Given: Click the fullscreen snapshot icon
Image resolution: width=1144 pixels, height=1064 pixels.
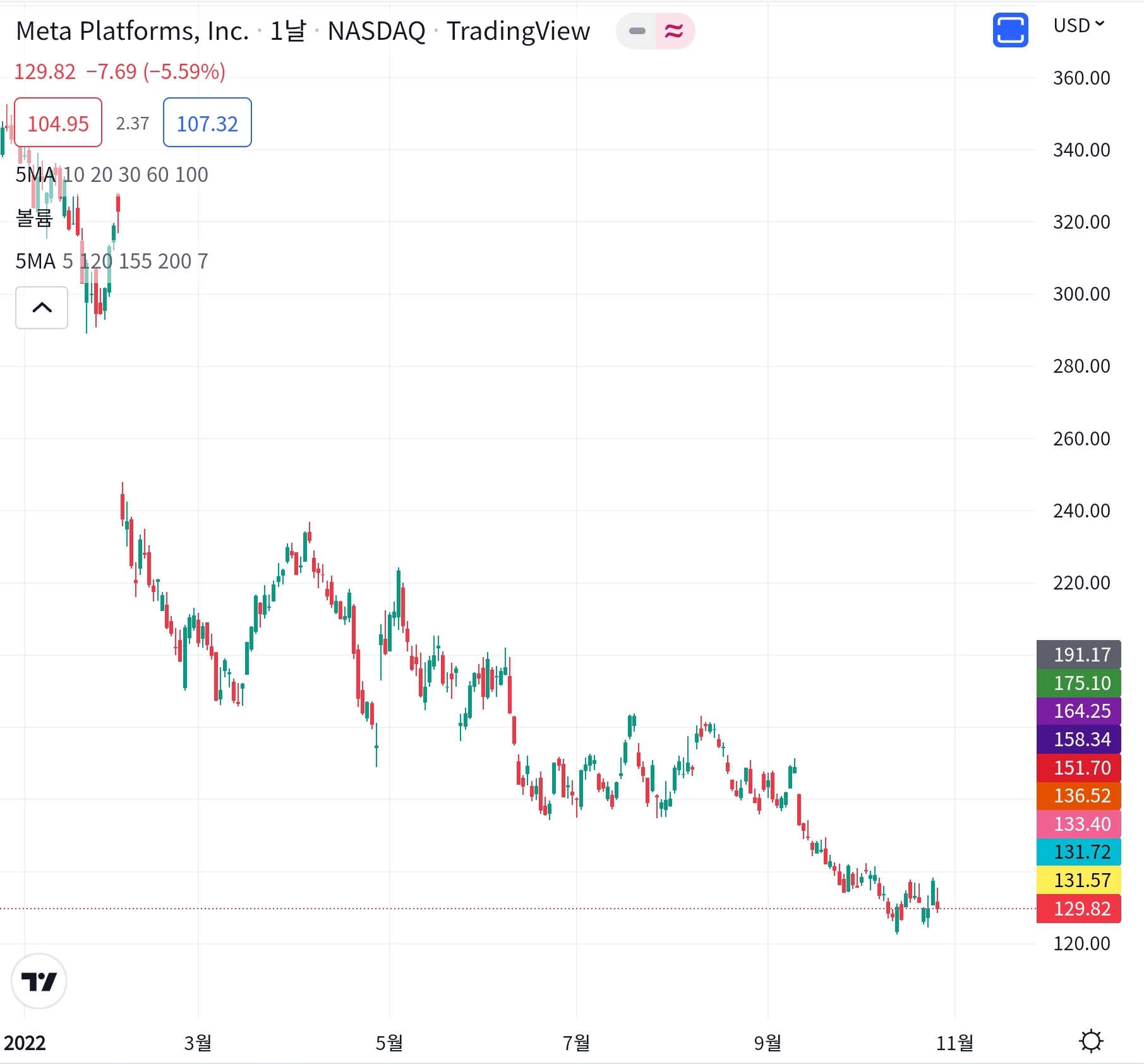Looking at the screenshot, I should click(x=1010, y=30).
